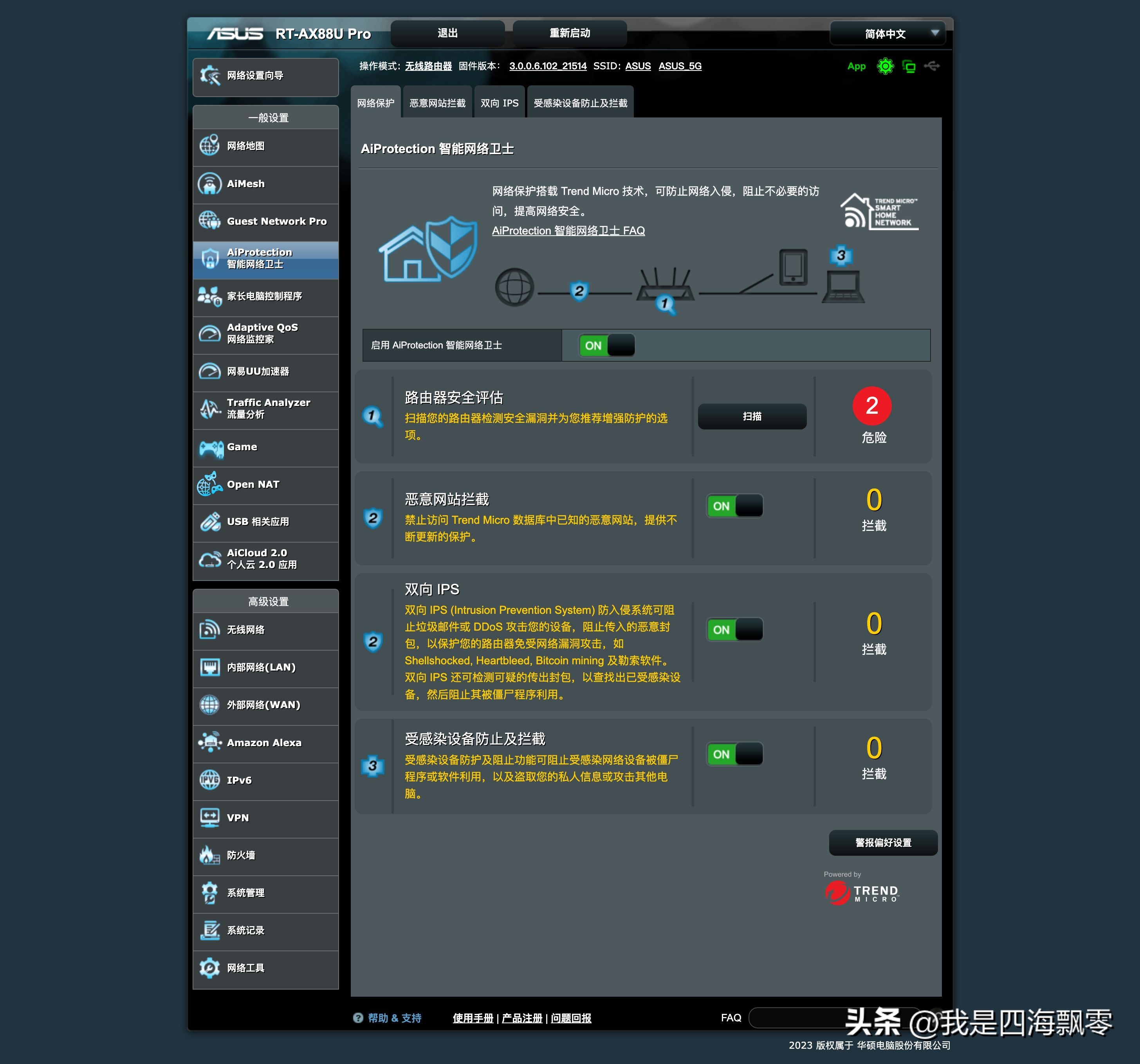Image resolution: width=1140 pixels, height=1064 pixels.
Task: Open AiMesh icon in sidebar
Action: (209, 184)
